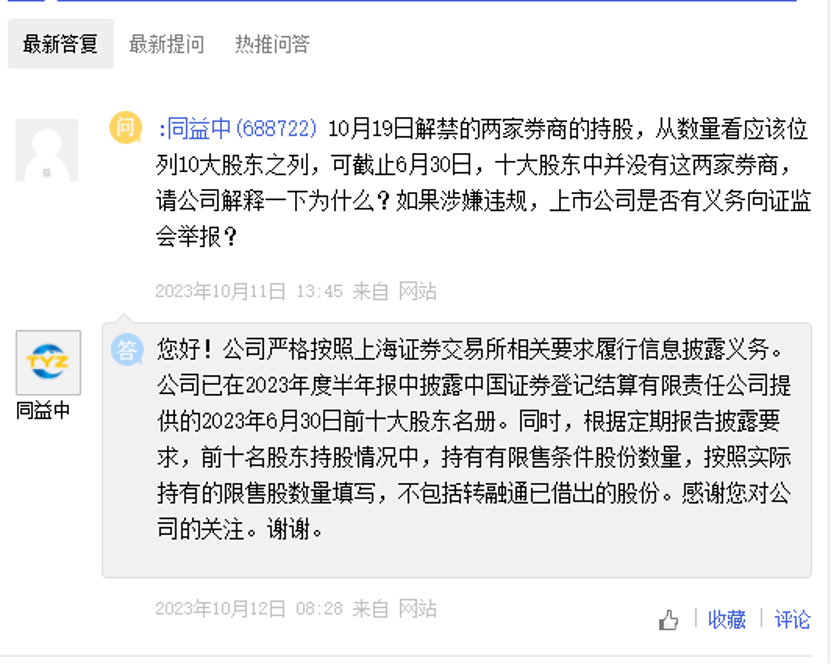This screenshot has width=831, height=664.
Task: Click the TYZ company logo avatar
Action: click(x=48, y=362)
